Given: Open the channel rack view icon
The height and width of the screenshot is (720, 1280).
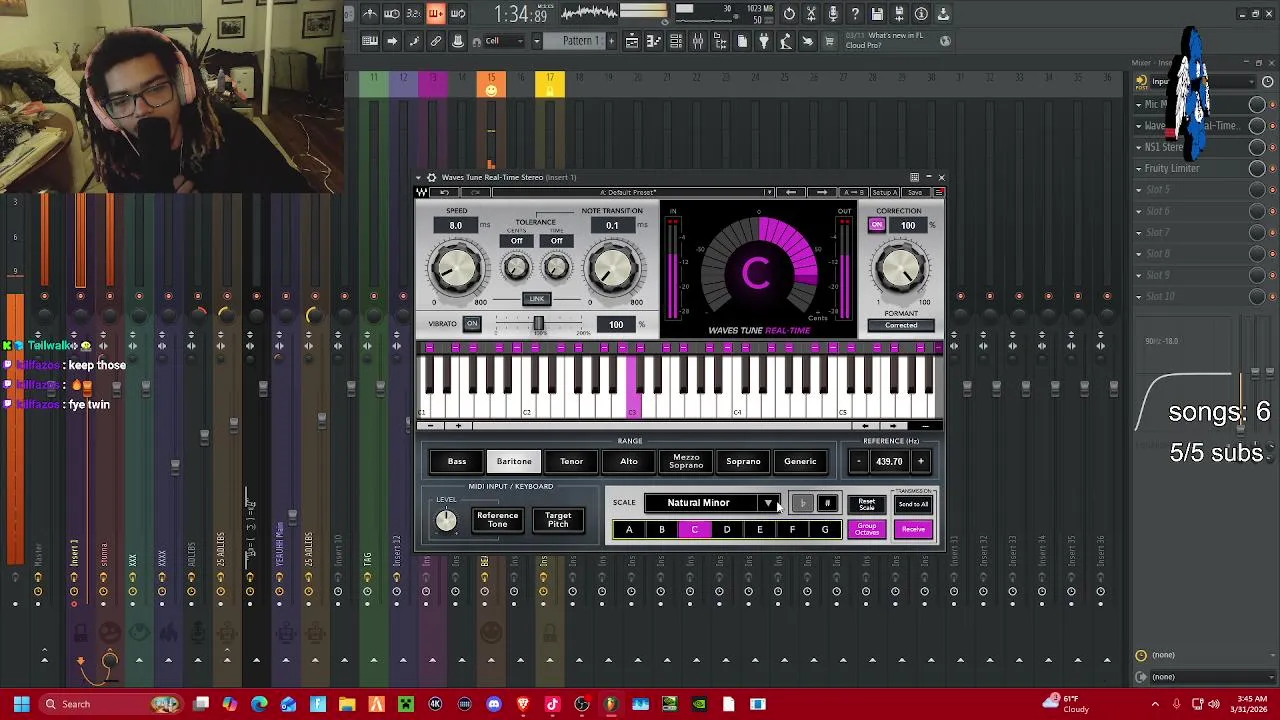Looking at the screenshot, I should [x=676, y=41].
